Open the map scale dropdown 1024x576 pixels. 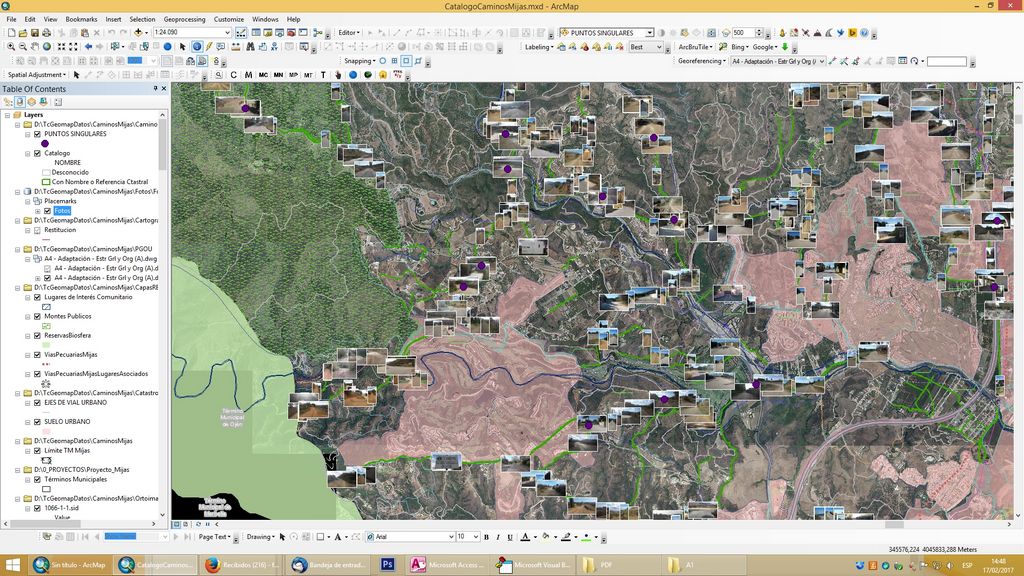(x=227, y=33)
